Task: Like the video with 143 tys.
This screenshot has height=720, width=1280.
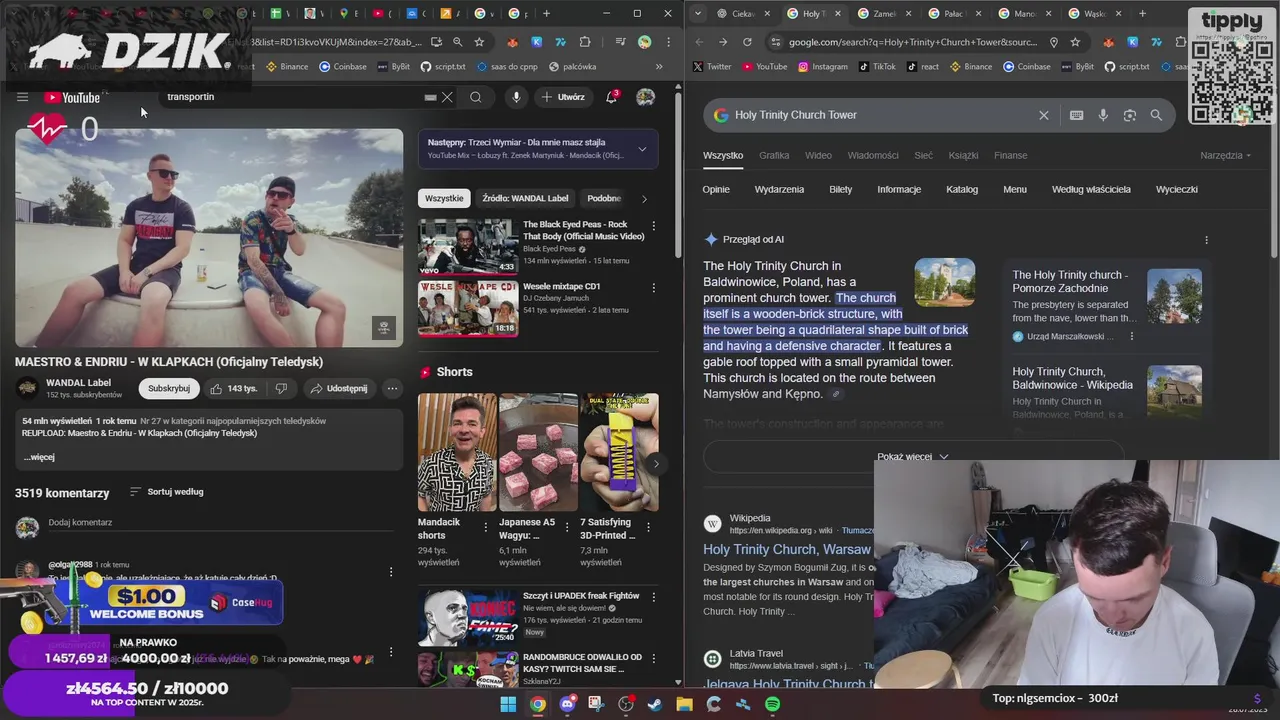Action: pos(233,388)
